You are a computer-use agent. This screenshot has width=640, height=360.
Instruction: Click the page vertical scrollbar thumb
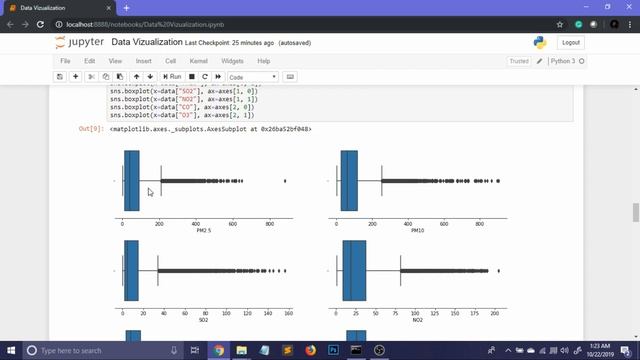click(636, 212)
